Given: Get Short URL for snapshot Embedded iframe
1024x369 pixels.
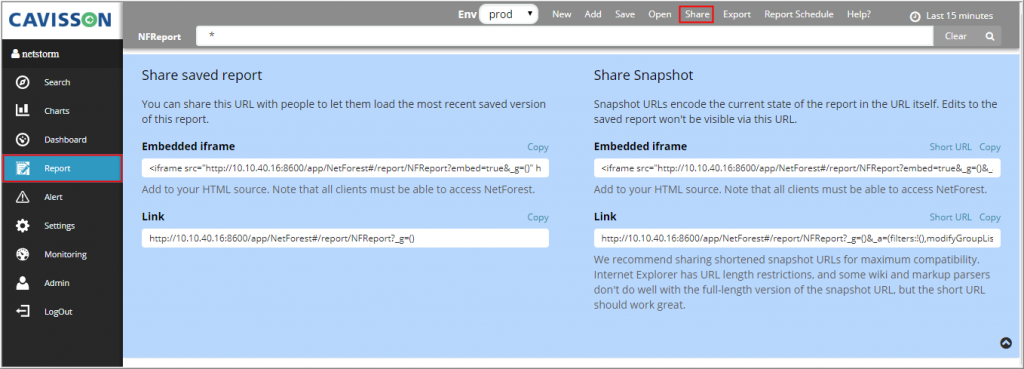Looking at the screenshot, I should click(x=950, y=148).
